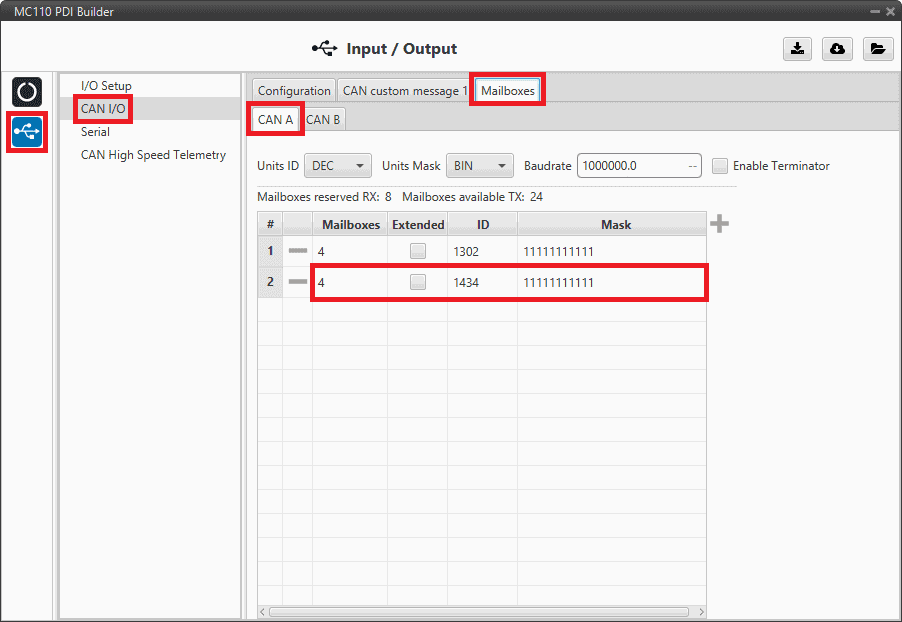Click the download/import PDI icon button
The height and width of the screenshot is (622, 902).
click(x=797, y=49)
